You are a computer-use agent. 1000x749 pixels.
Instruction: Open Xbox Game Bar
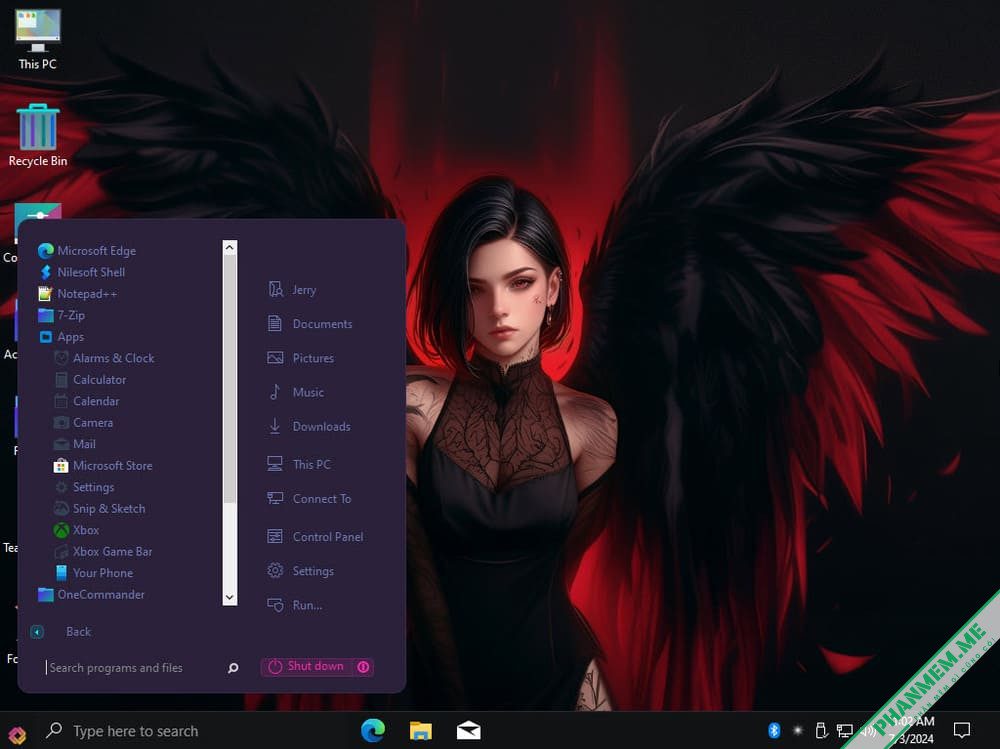pos(103,551)
